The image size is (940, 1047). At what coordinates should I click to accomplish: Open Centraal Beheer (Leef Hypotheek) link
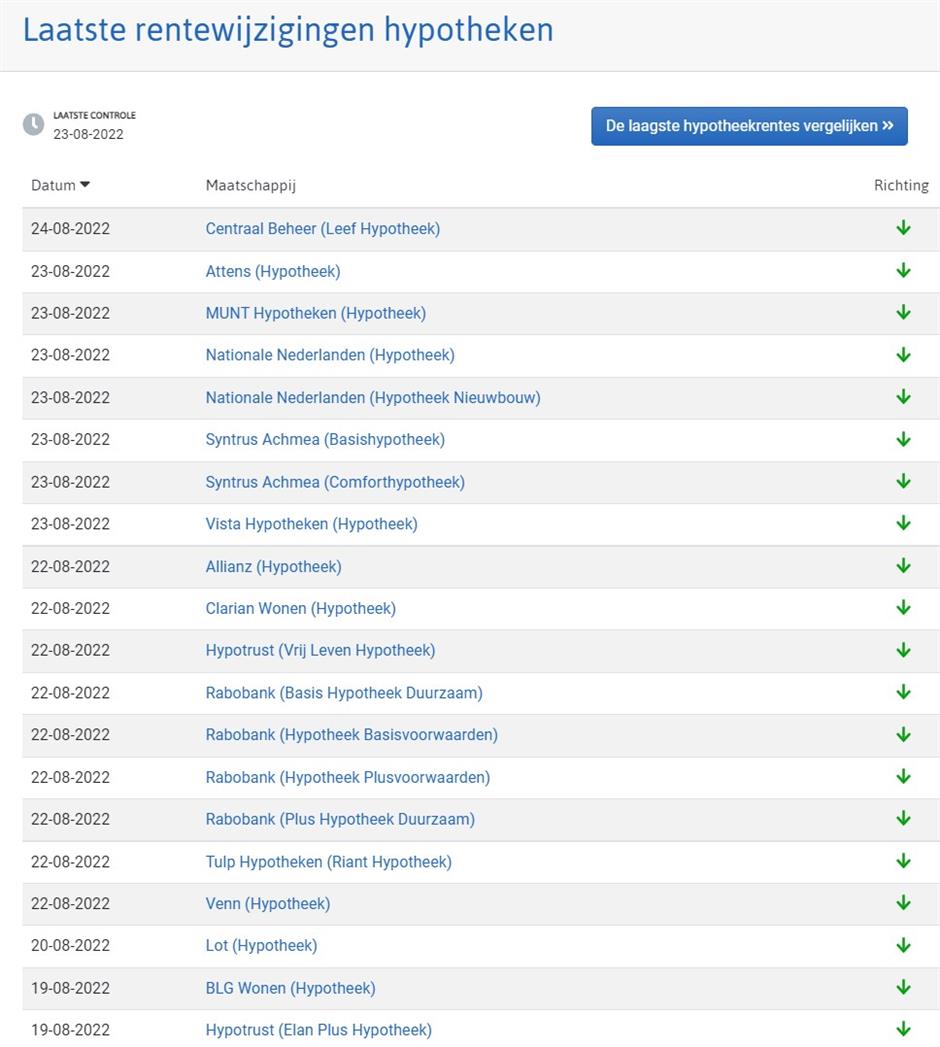pos(322,228)
